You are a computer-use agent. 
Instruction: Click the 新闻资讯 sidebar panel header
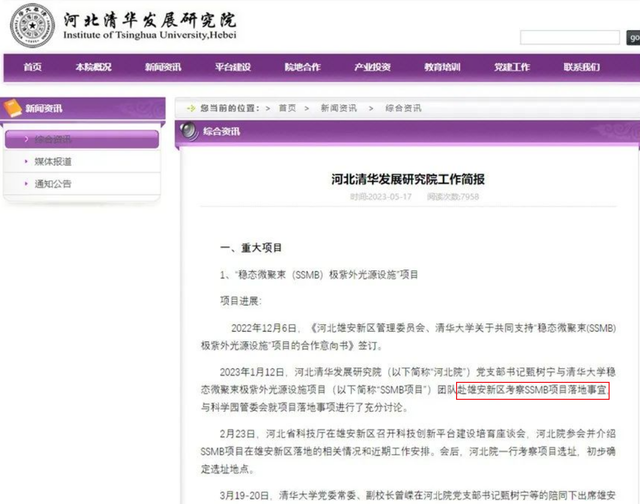pyautogui.click(x=84, y=109)
